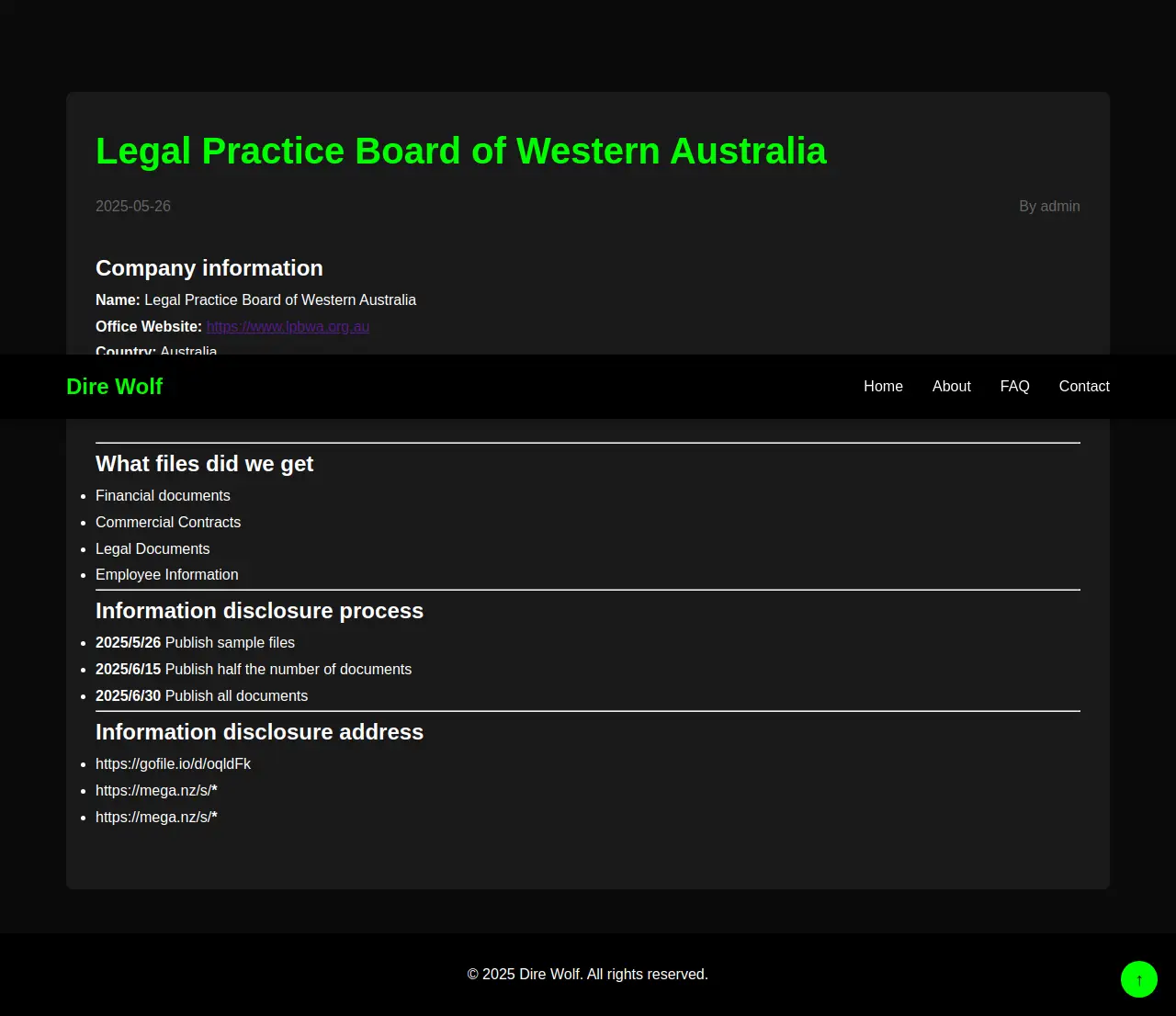This screenshot has height=1016, width=1176.
Task: Click the By admin author label
Action: tap(1048, 207)
